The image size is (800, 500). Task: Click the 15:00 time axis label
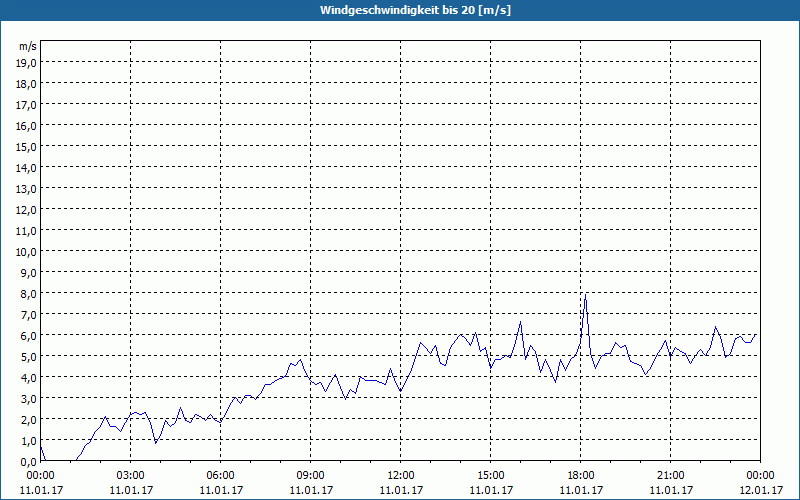tap(491, 476)
